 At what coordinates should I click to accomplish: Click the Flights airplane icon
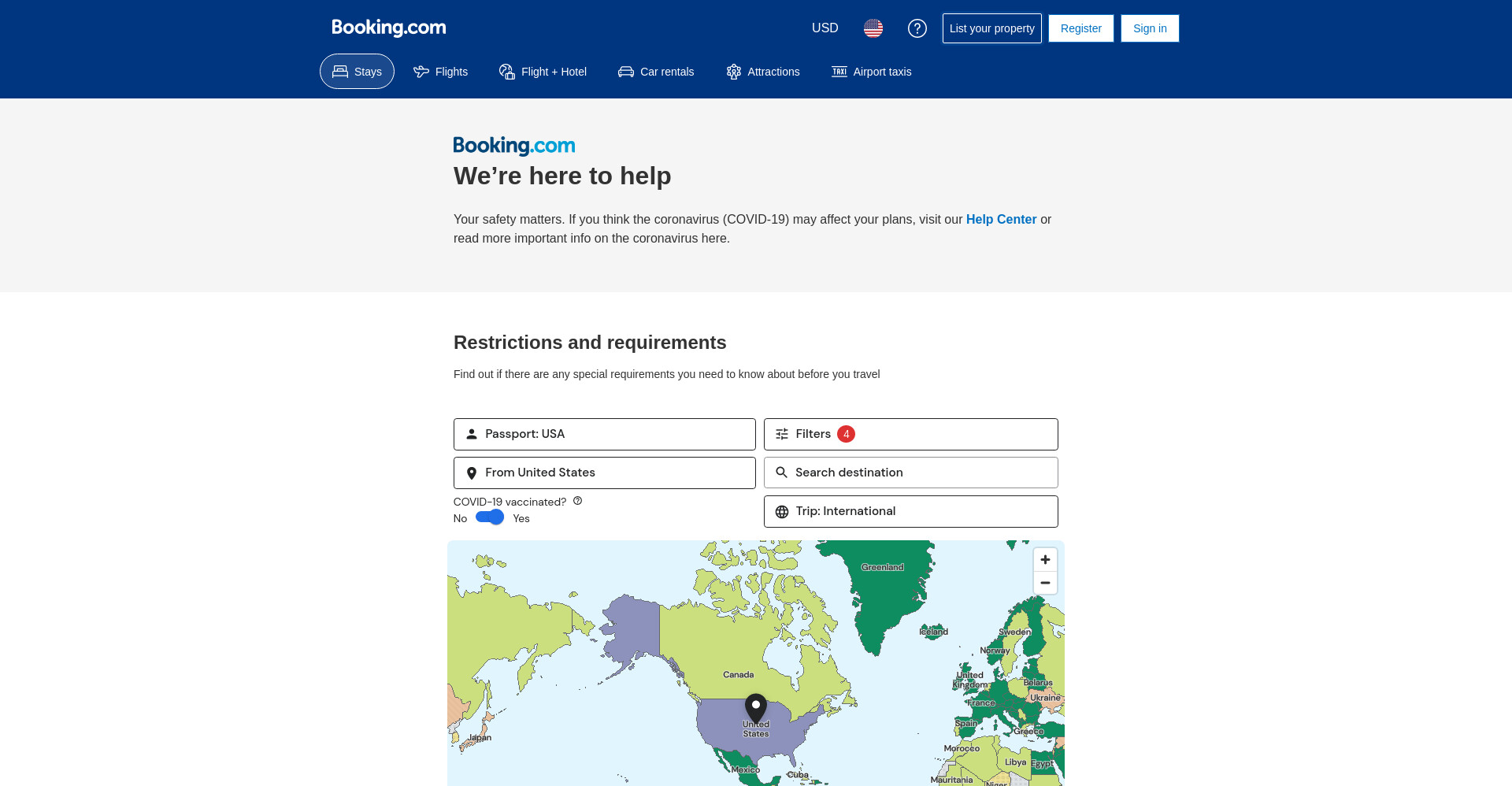(421, 72)
